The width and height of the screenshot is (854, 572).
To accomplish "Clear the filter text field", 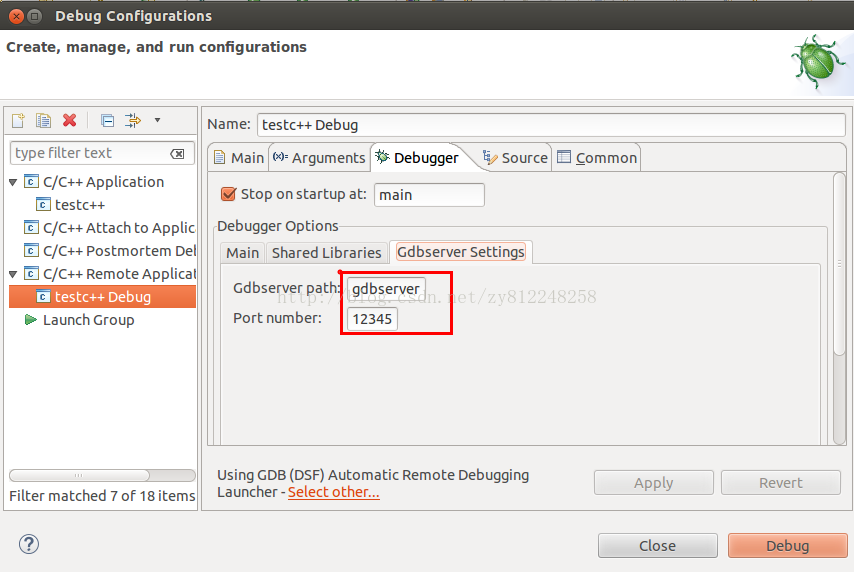I will [x=178, y=154].
